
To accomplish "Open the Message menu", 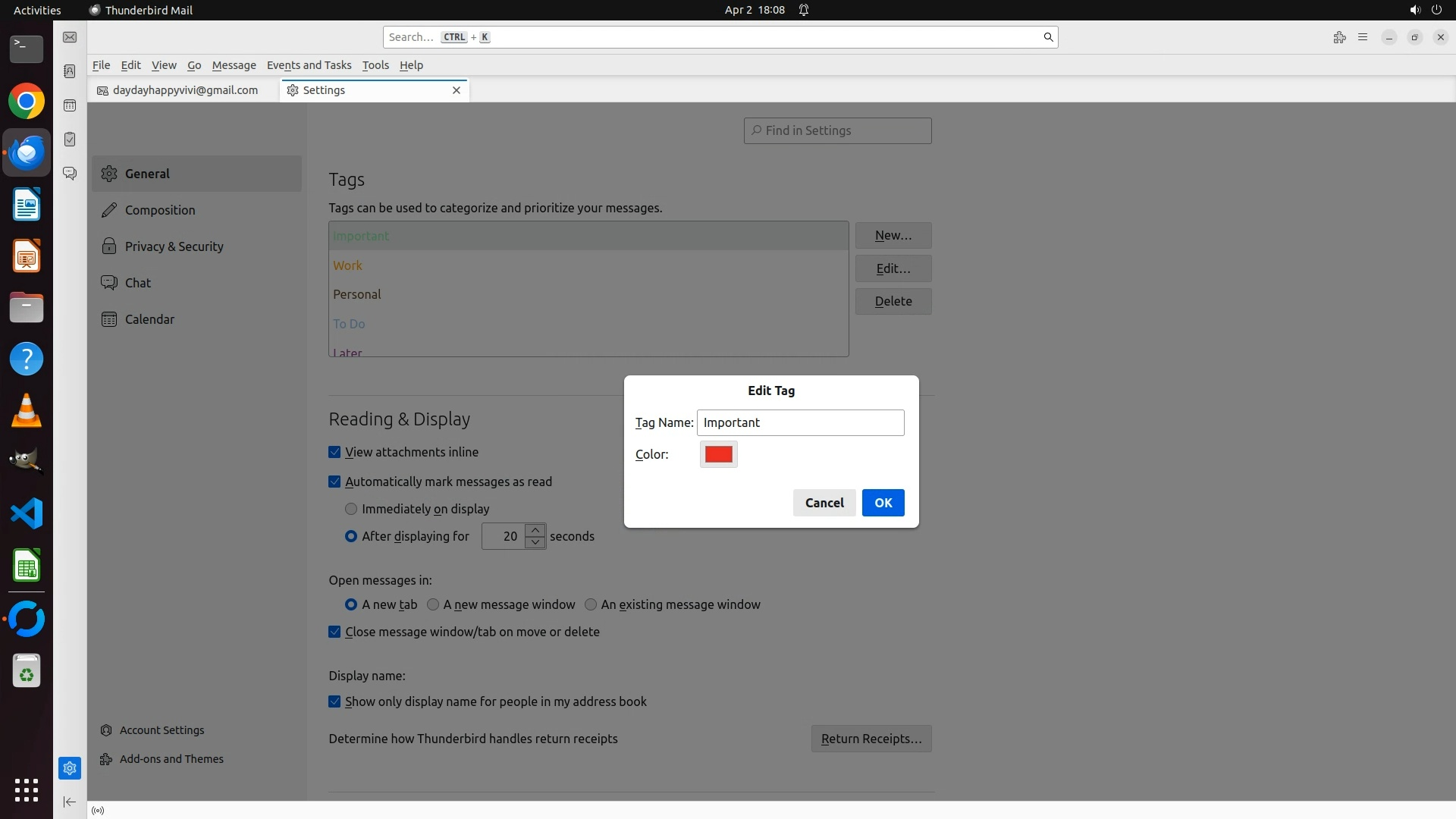I will point(234,65).
